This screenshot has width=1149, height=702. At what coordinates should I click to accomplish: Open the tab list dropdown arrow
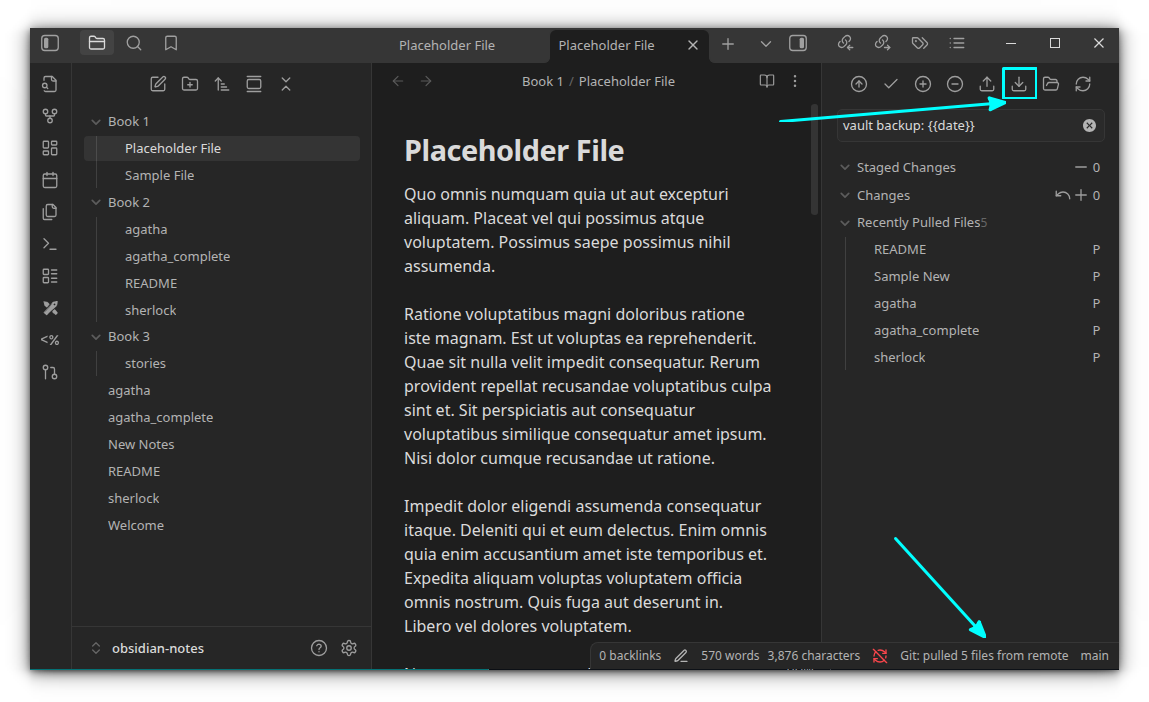point(766,44)
